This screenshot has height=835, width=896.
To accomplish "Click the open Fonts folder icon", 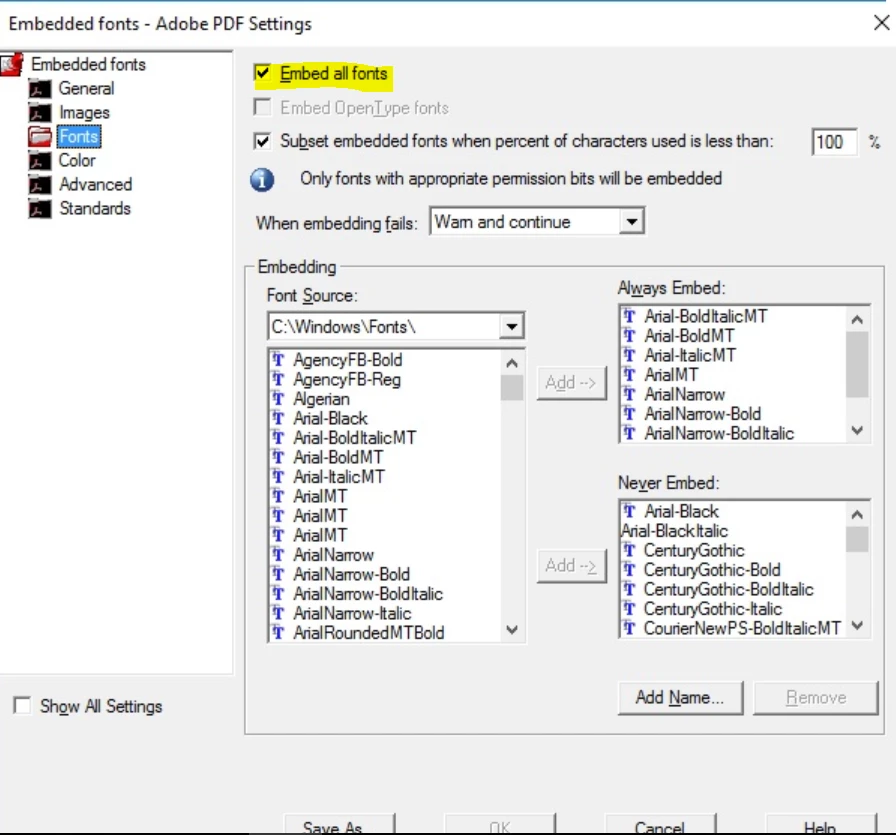I will click(x=40, y=137).
